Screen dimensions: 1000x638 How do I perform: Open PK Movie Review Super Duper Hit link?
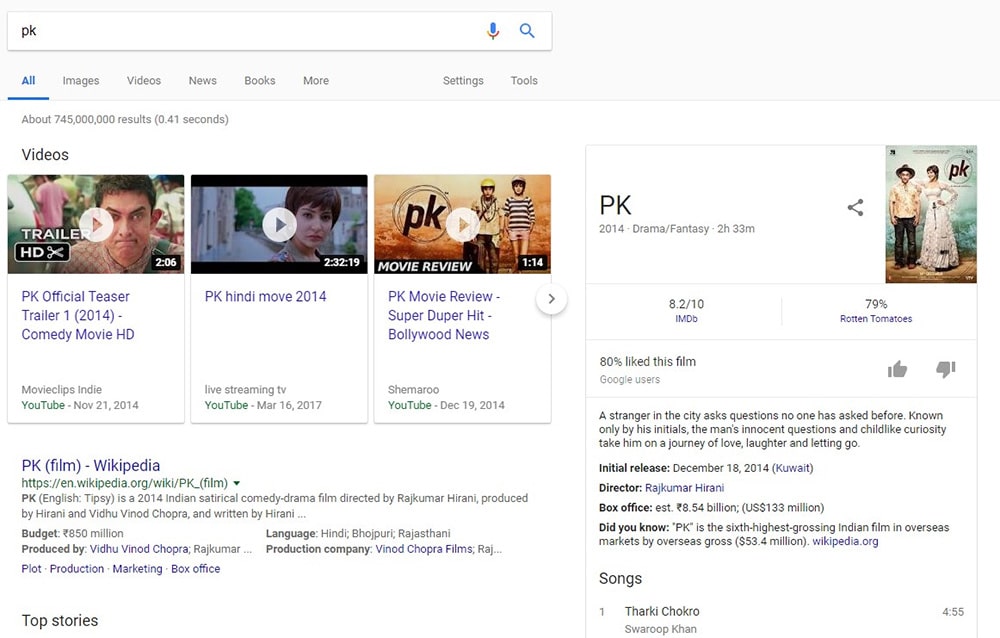[444, 315]
